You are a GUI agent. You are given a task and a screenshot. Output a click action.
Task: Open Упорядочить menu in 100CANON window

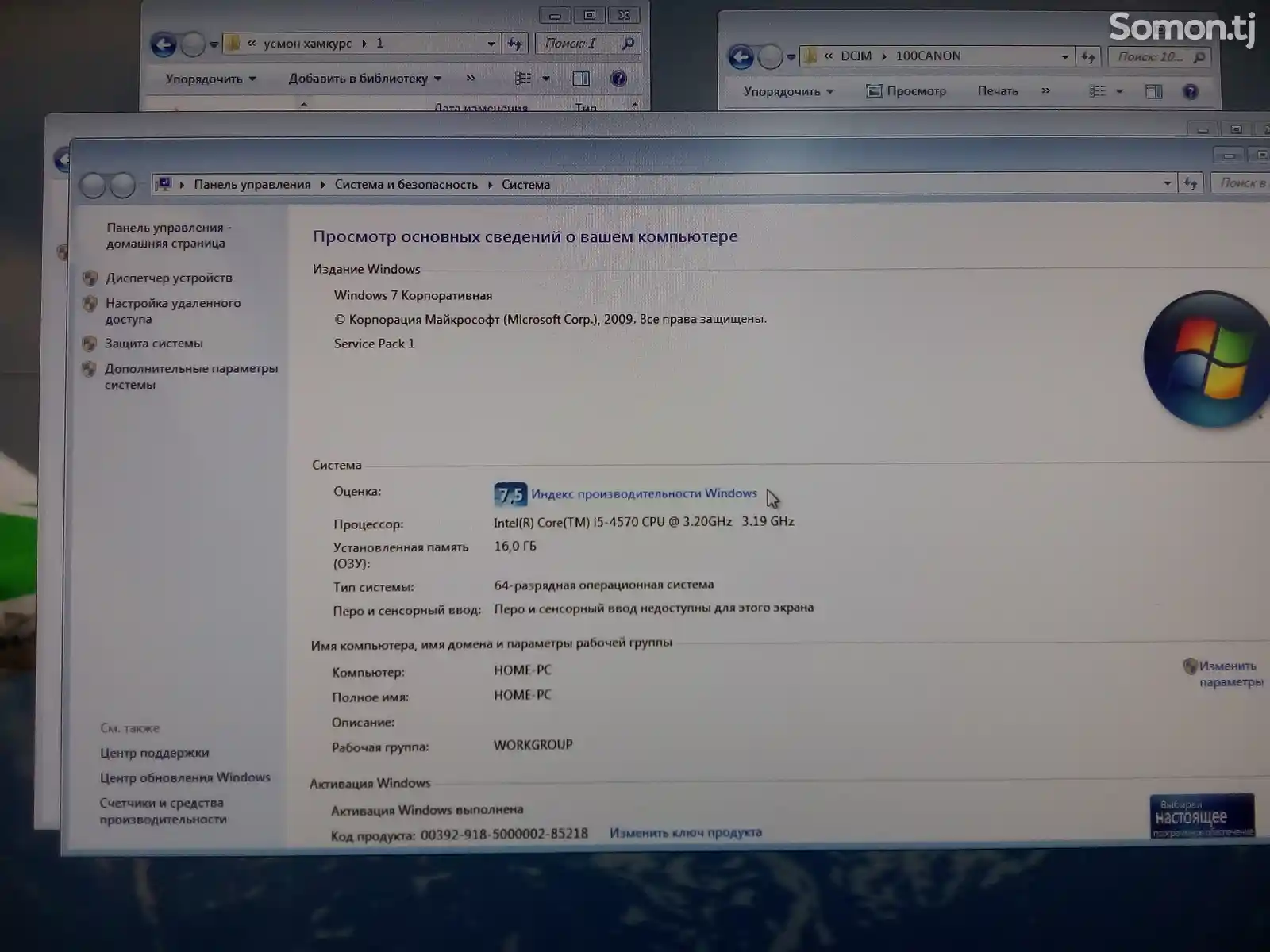click(x=788, y=91)
